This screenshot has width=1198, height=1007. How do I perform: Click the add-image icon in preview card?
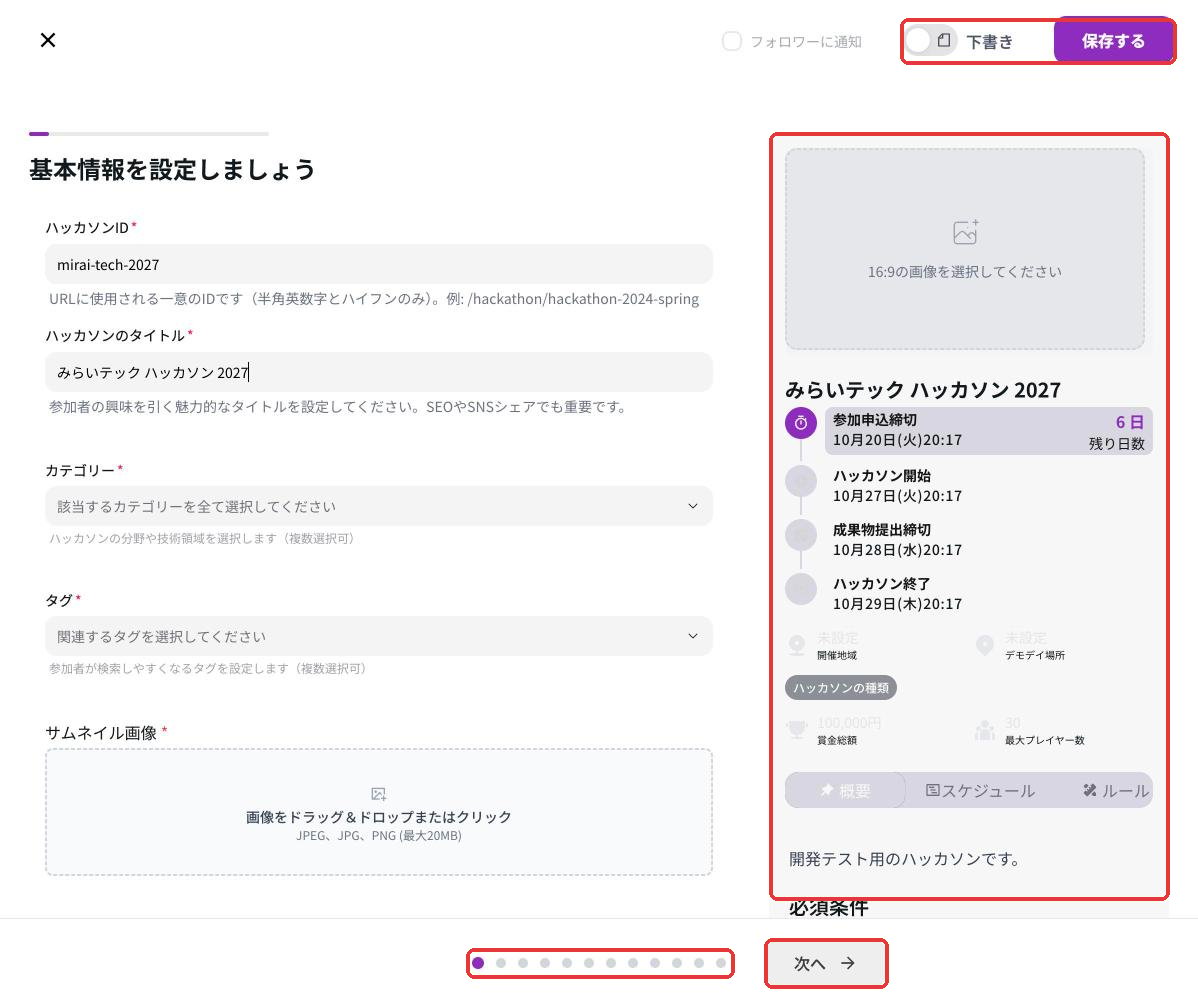click(965, 232)
